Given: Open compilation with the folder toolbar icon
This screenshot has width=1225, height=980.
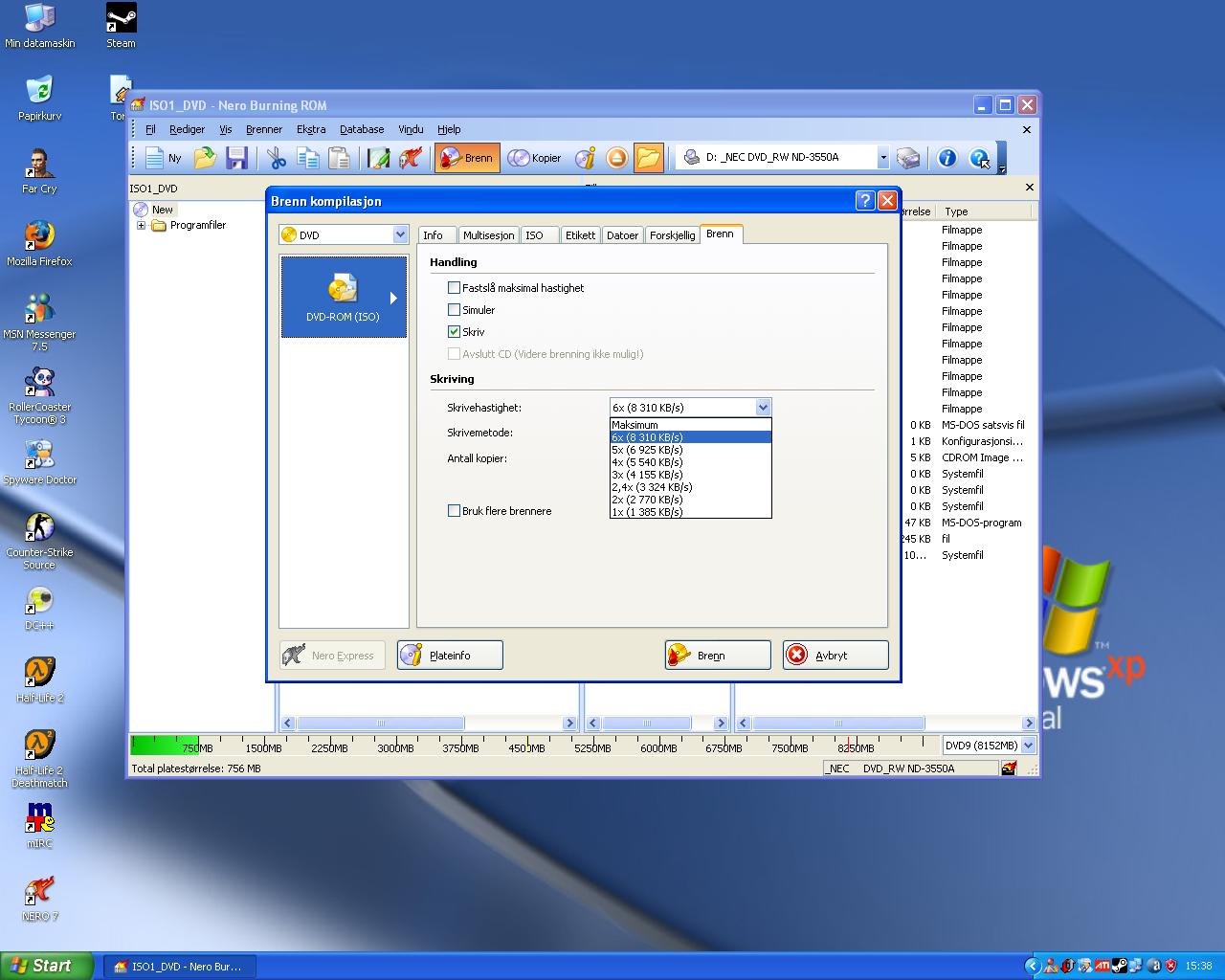Looking at the screenshot, I should tap(205, 158).
